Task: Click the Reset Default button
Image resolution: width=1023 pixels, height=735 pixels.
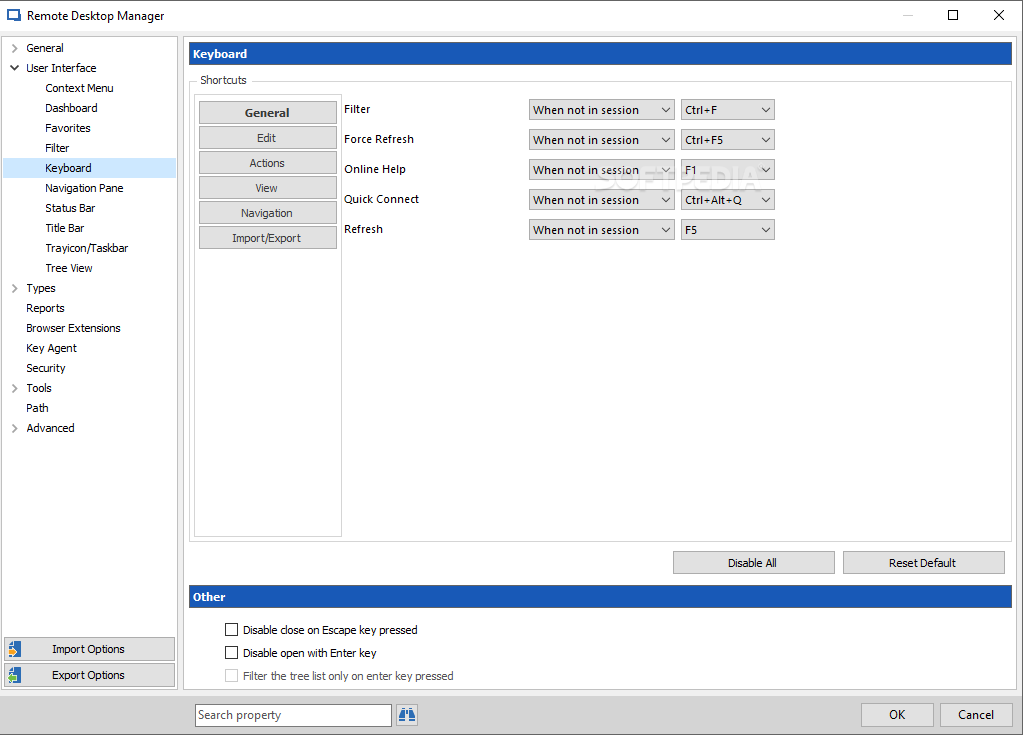Action: (923, 562)
